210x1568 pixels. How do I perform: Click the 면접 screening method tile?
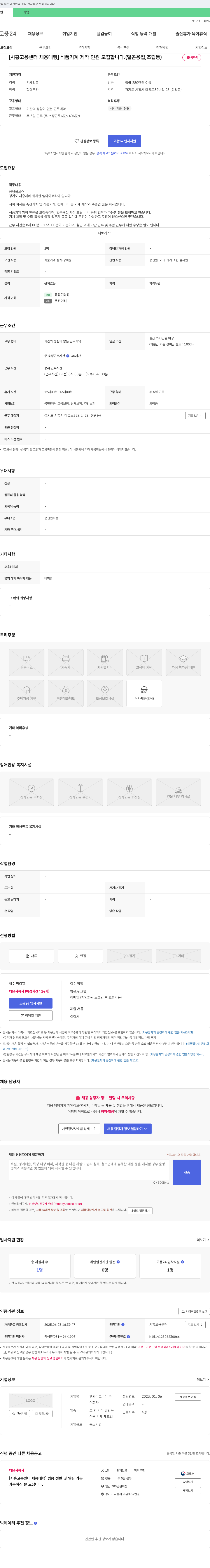80,956
